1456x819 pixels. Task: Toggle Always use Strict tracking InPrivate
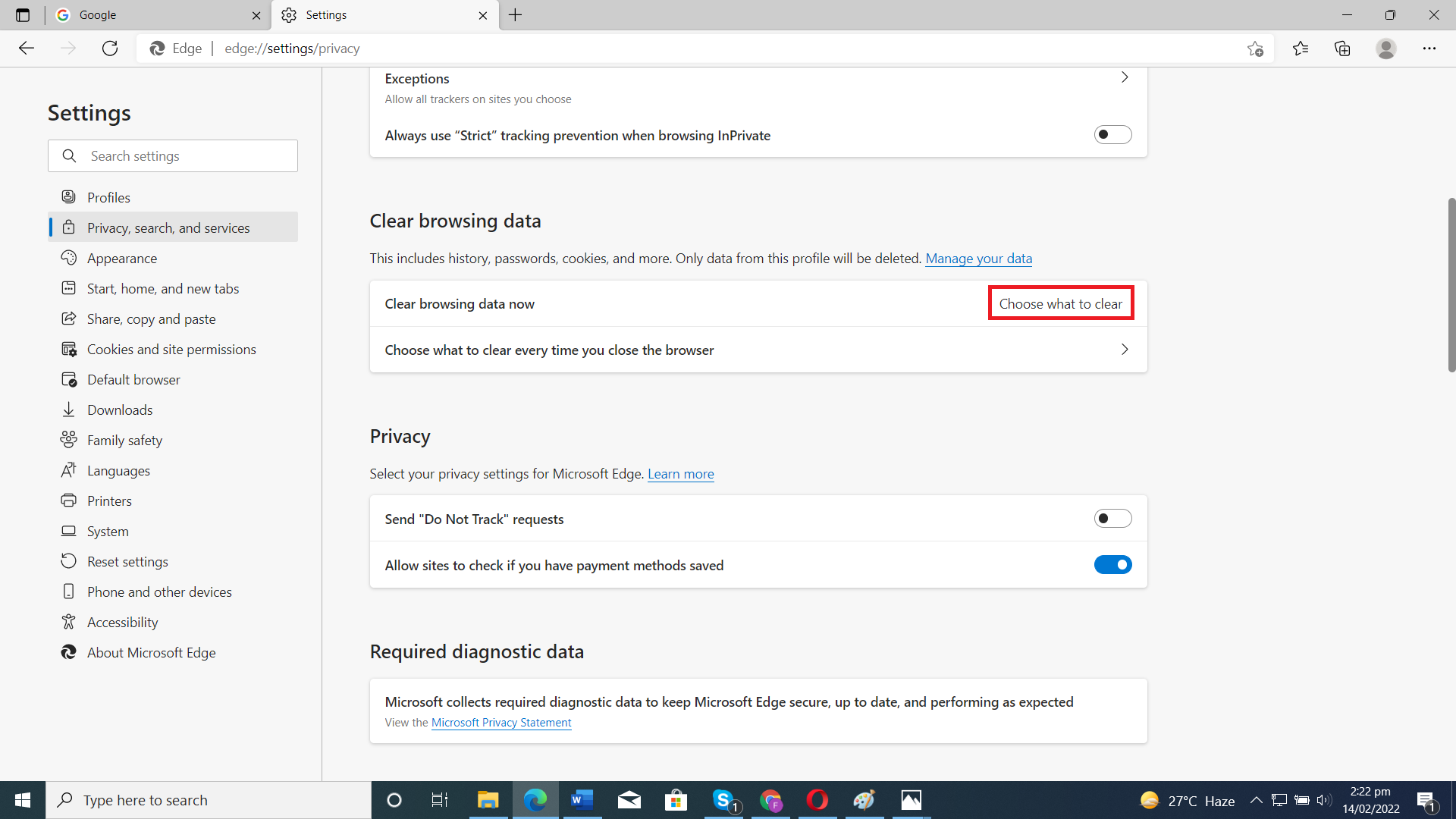tap(1113, 134)
